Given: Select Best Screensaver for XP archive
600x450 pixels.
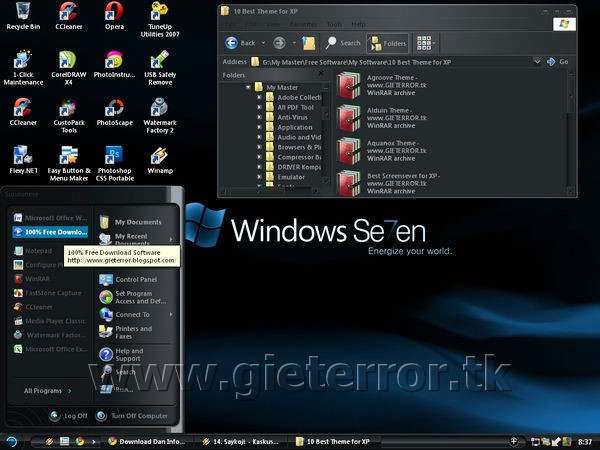Looking at the screenshot, I should [388, 183].
